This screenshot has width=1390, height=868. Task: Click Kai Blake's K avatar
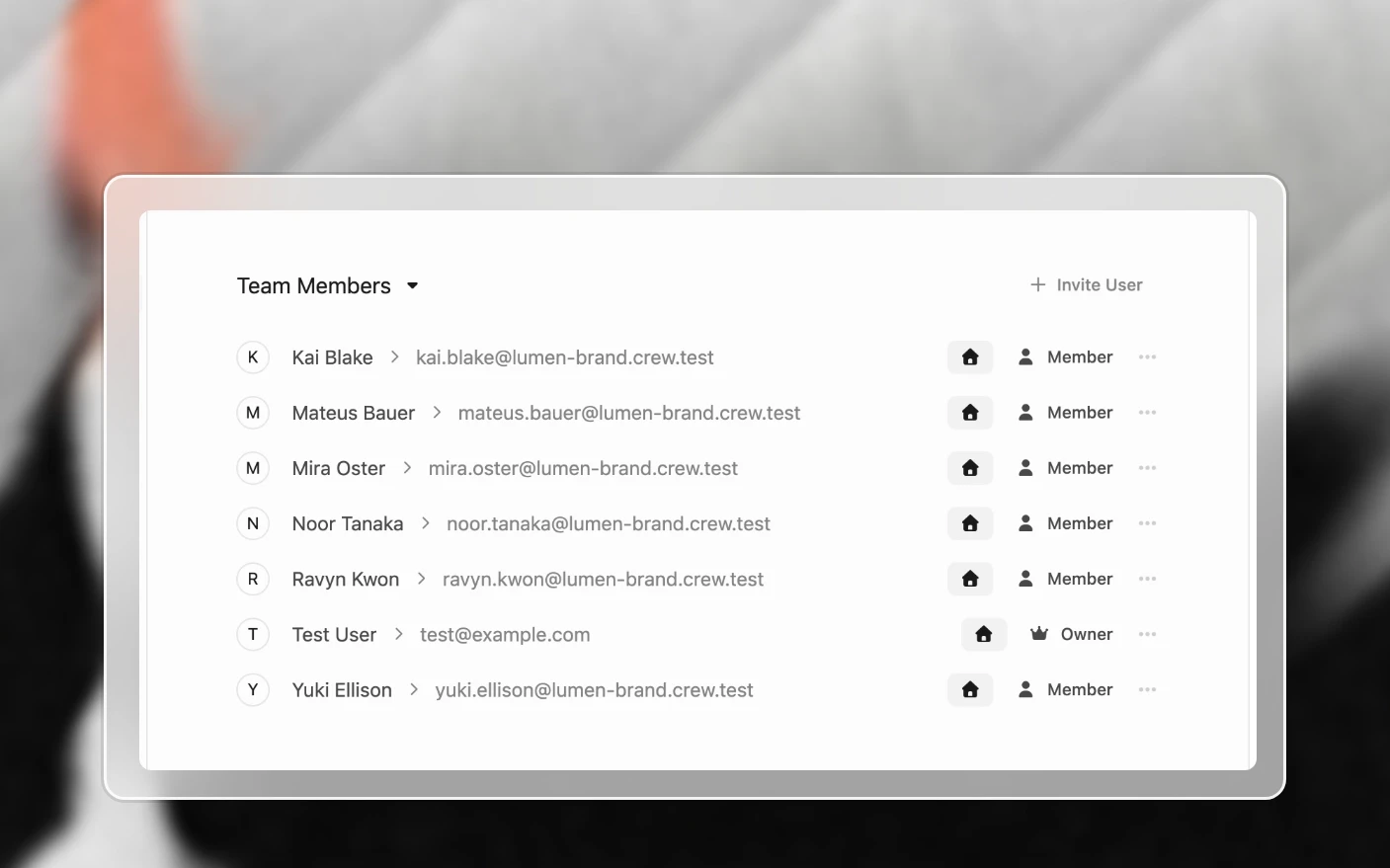click(253, 357)
